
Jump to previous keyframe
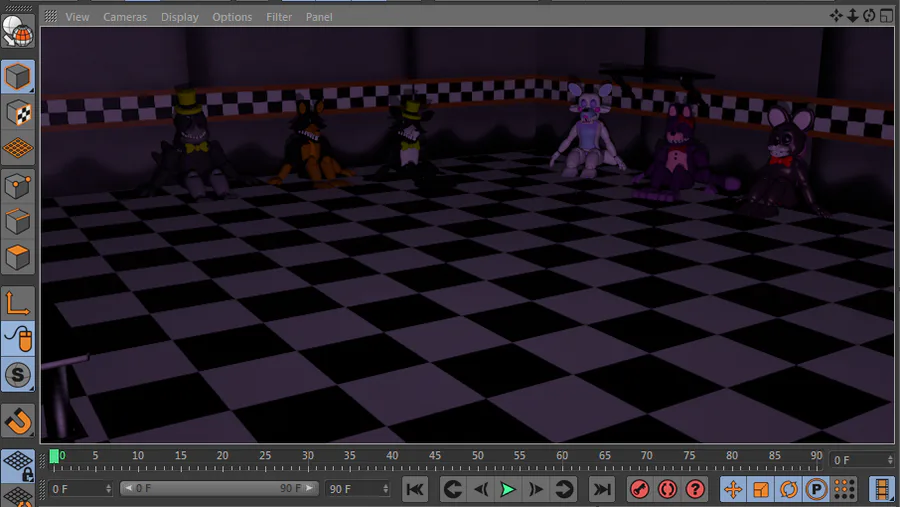(453, 489)
